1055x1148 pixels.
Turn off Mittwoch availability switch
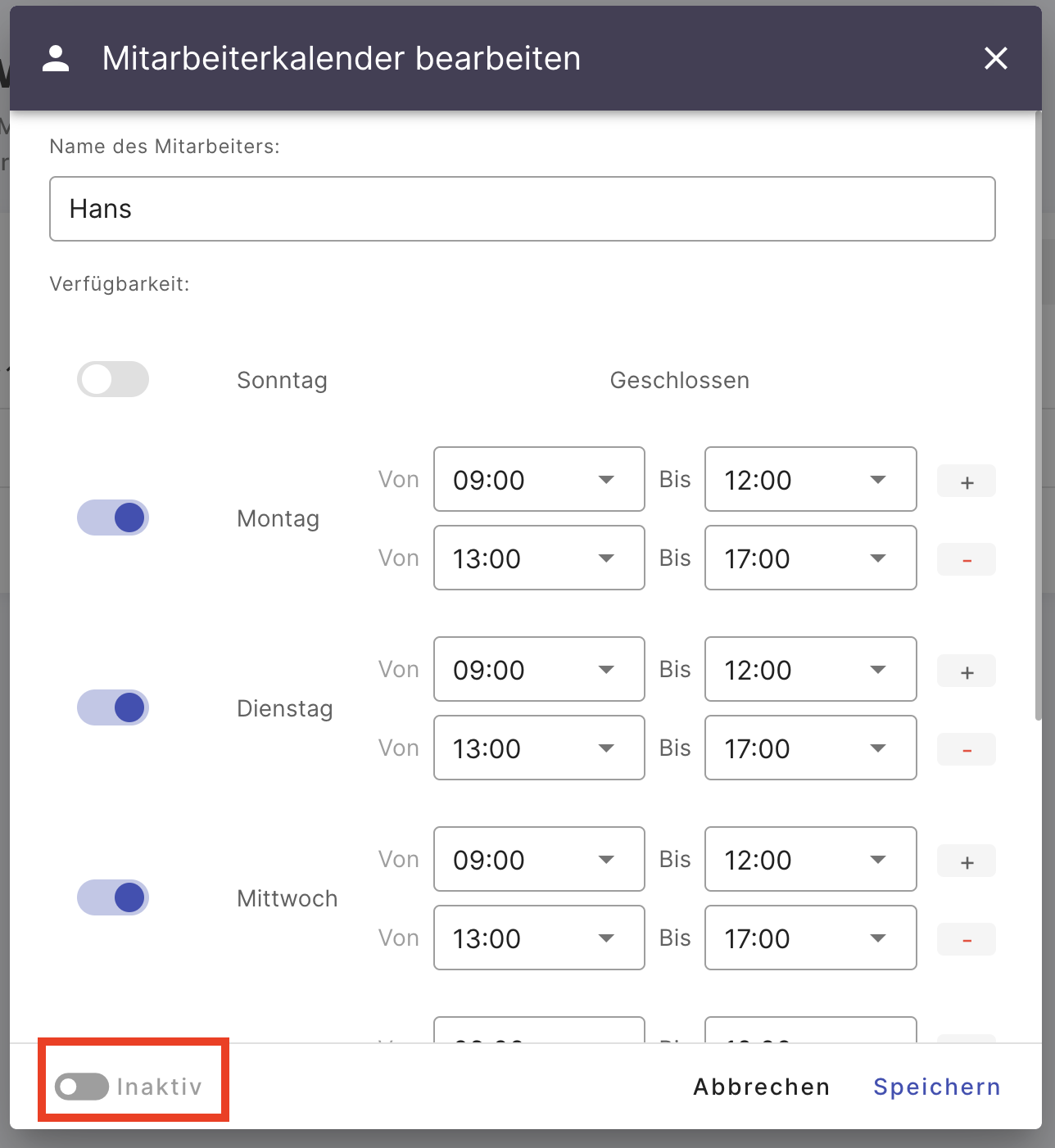113,898
